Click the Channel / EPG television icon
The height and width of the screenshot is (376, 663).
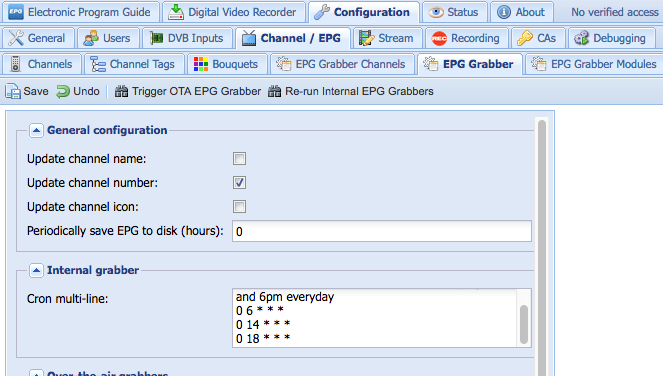[x=249, y=38]
